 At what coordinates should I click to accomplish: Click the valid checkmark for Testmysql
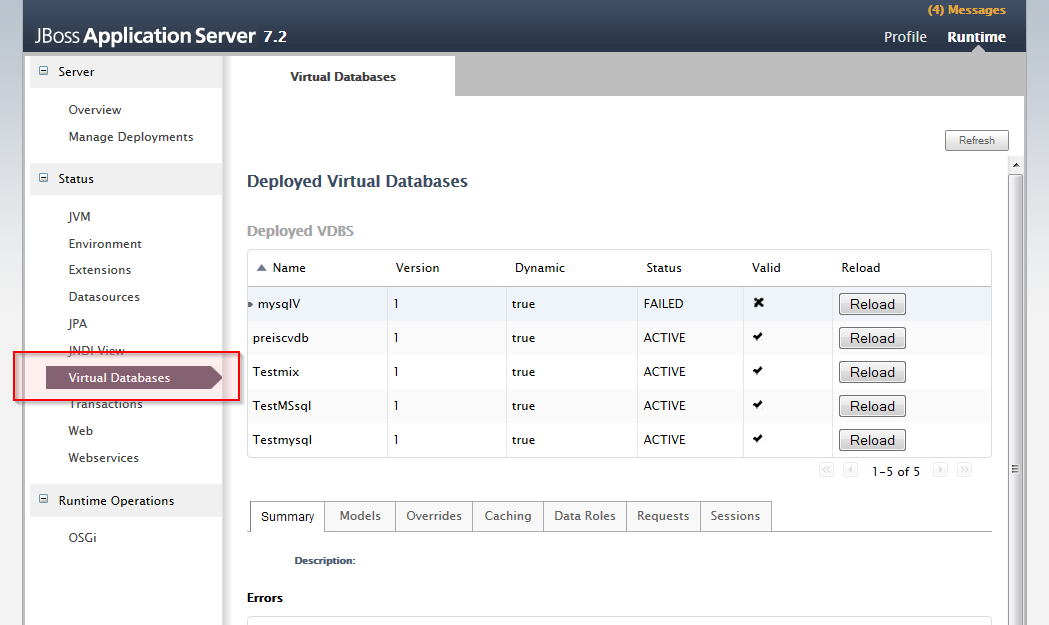tap(758, 439)
